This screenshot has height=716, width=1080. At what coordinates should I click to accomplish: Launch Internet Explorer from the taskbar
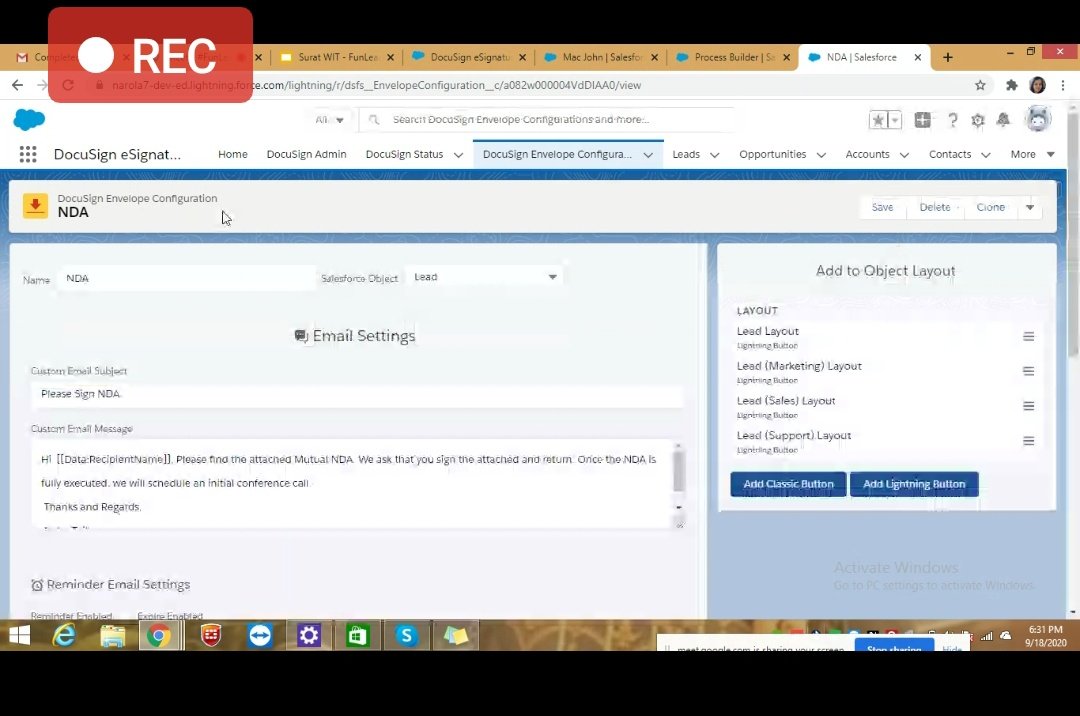coord(64,635)
